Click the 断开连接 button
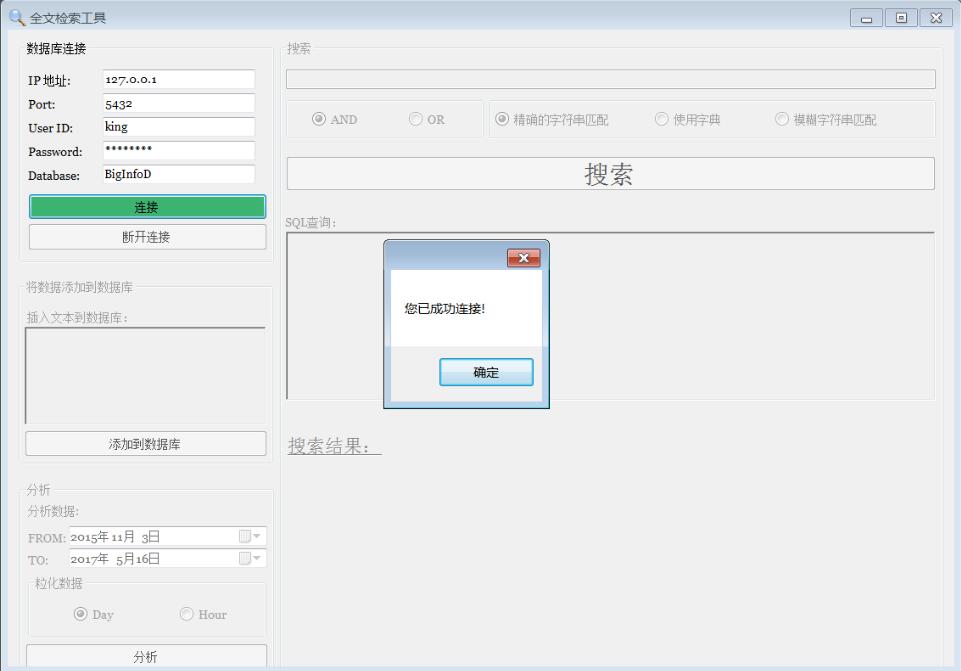This screenshot has height=671, width=961. (147, 237)
